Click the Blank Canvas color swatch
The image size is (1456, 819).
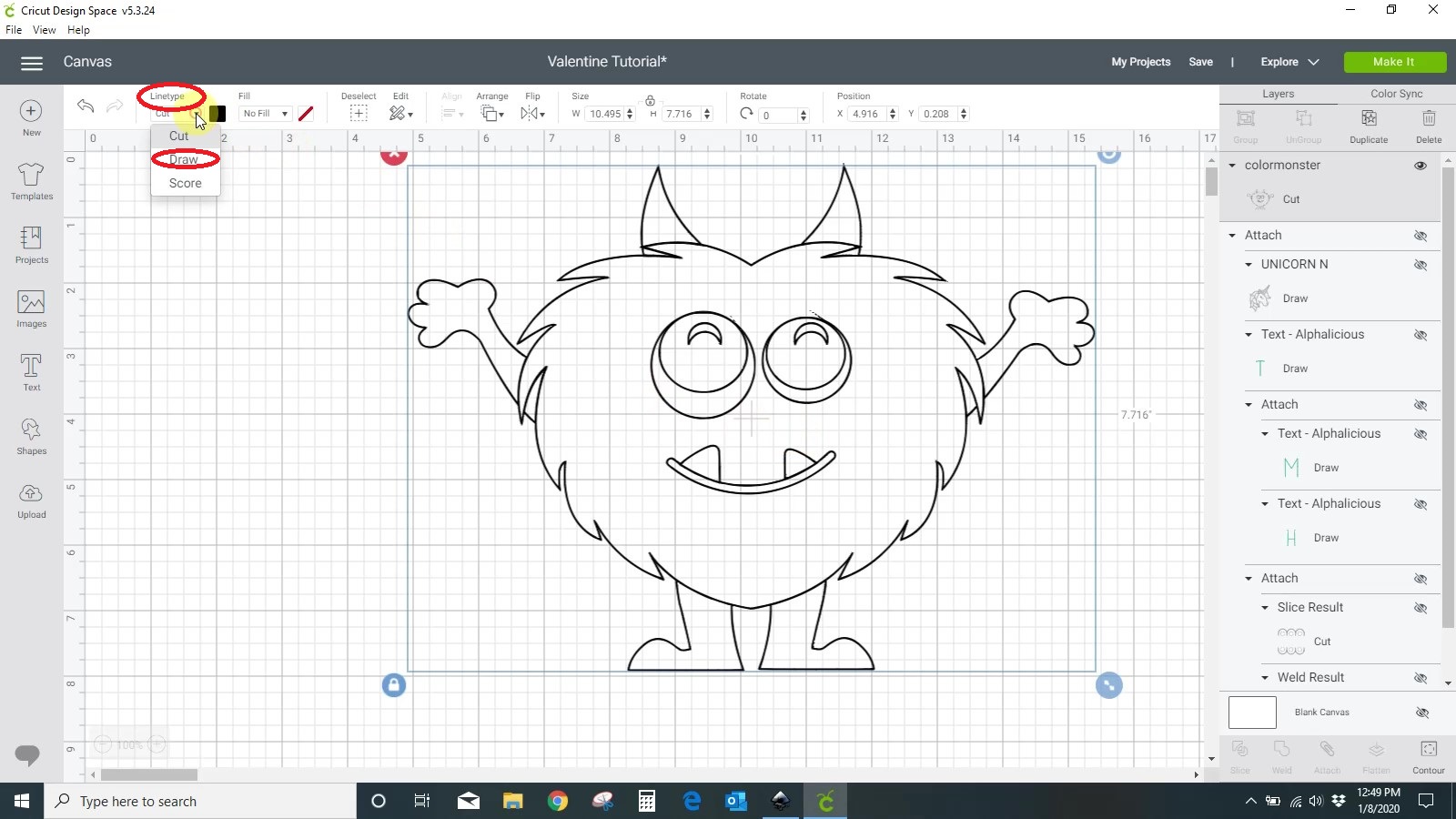point(1252,713)
